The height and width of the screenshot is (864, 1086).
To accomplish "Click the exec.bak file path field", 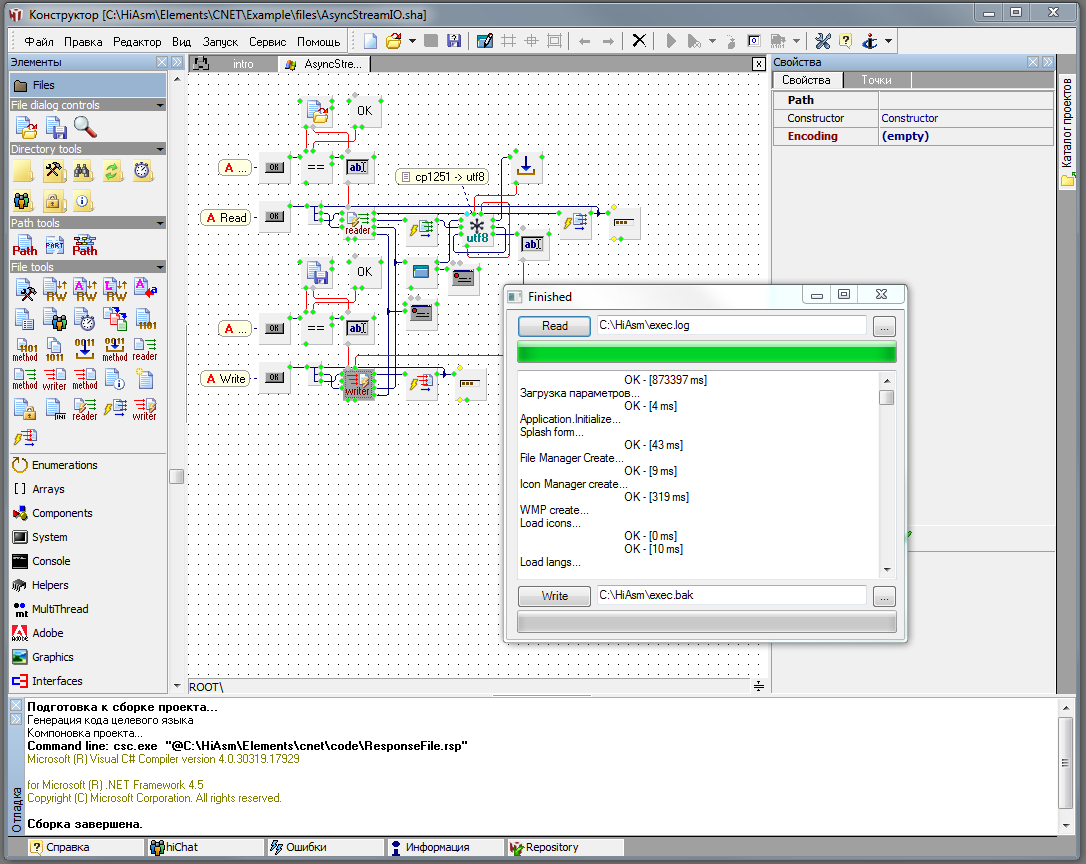I will [730, 596].
